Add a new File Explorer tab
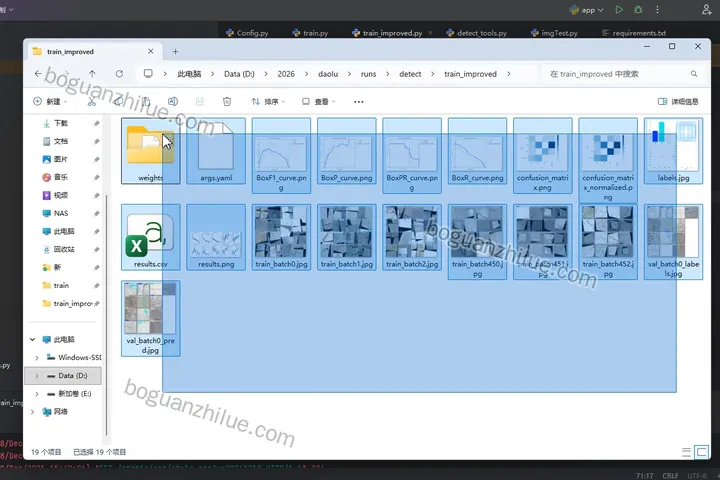The height and width of the screenshot is (480, 720). 175,51
